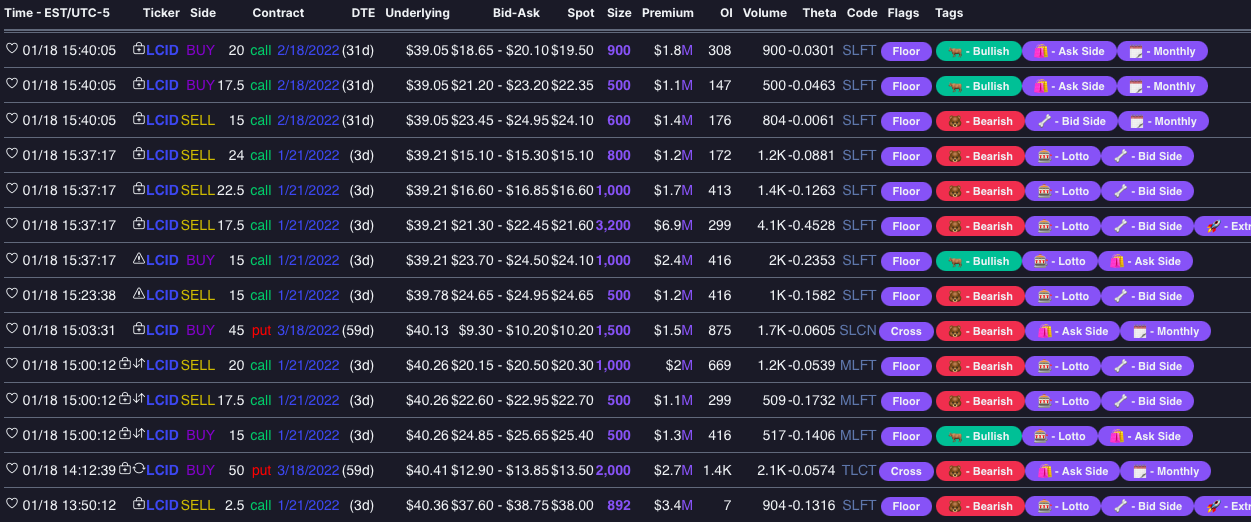
Task: Open 1/21/2022 expiration in SELL 24 call row
Action: (x=308, y=155)
